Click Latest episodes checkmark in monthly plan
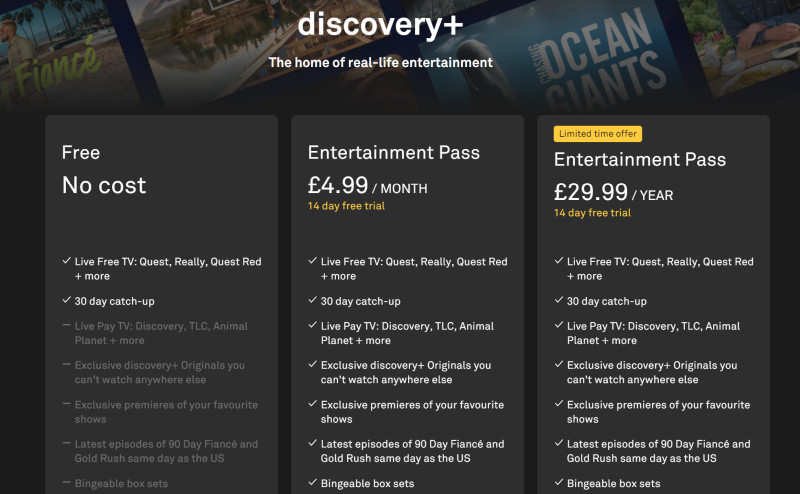Image resolution: width=800 pixels, height=494 pixels. pyautogui.click(x=313, y=443)
